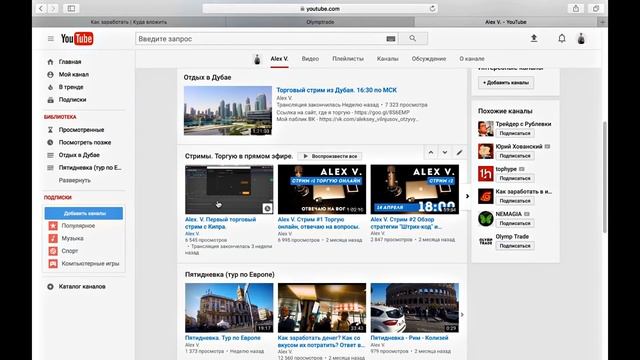Subscribe to tophype
The height and width of the screenshot is (360, 640).
[x=515, y=178]
